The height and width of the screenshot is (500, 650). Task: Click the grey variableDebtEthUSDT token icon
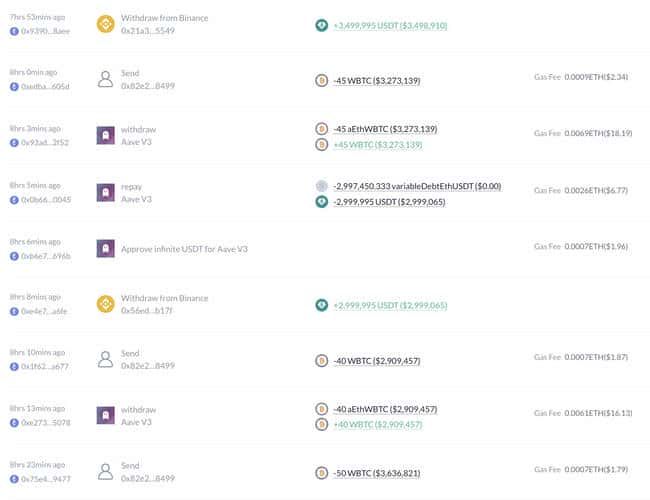321,186
